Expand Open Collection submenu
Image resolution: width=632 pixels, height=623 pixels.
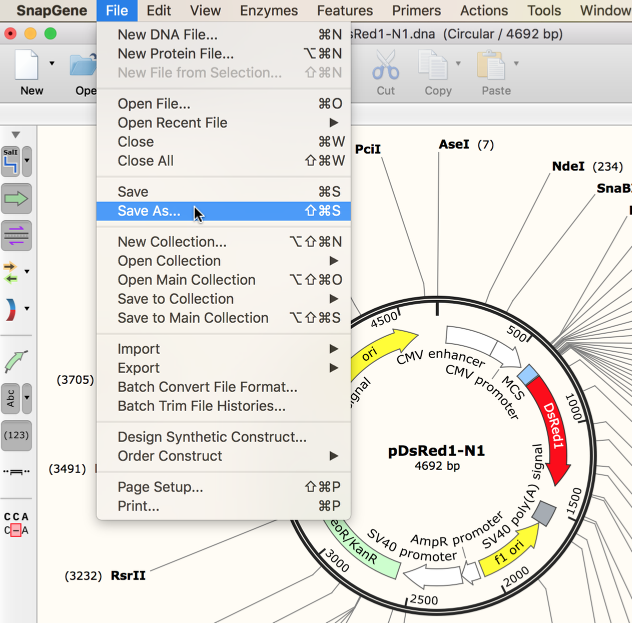(x=224, y=261)
